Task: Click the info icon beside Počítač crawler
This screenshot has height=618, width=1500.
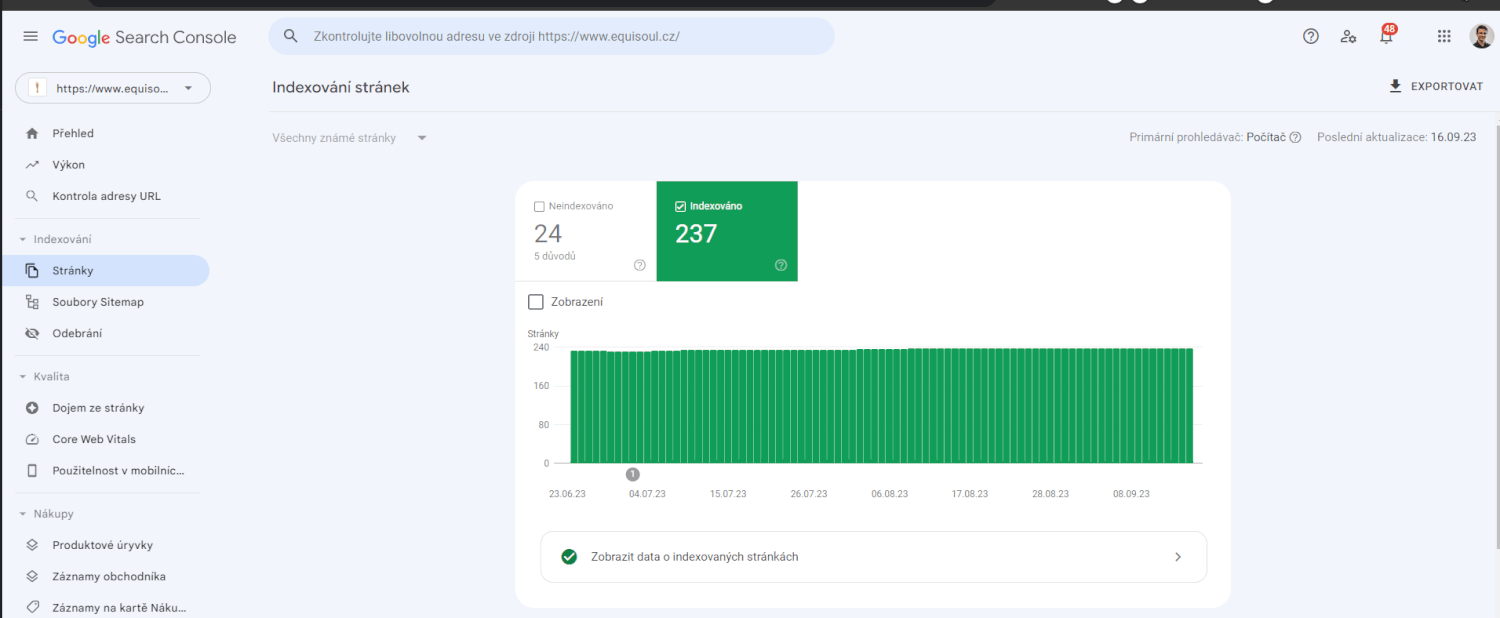Action: click(x=1296, y=138)
